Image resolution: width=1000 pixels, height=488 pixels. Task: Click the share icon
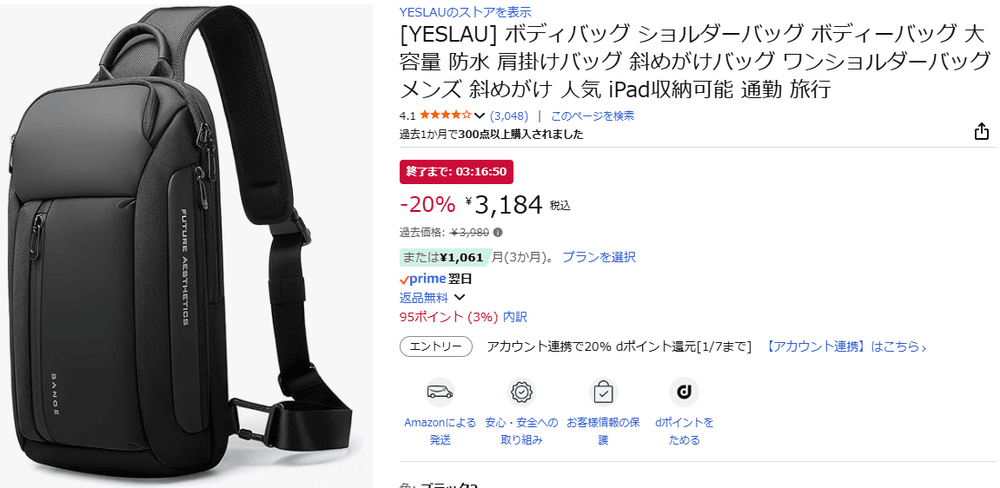(981, 132)
